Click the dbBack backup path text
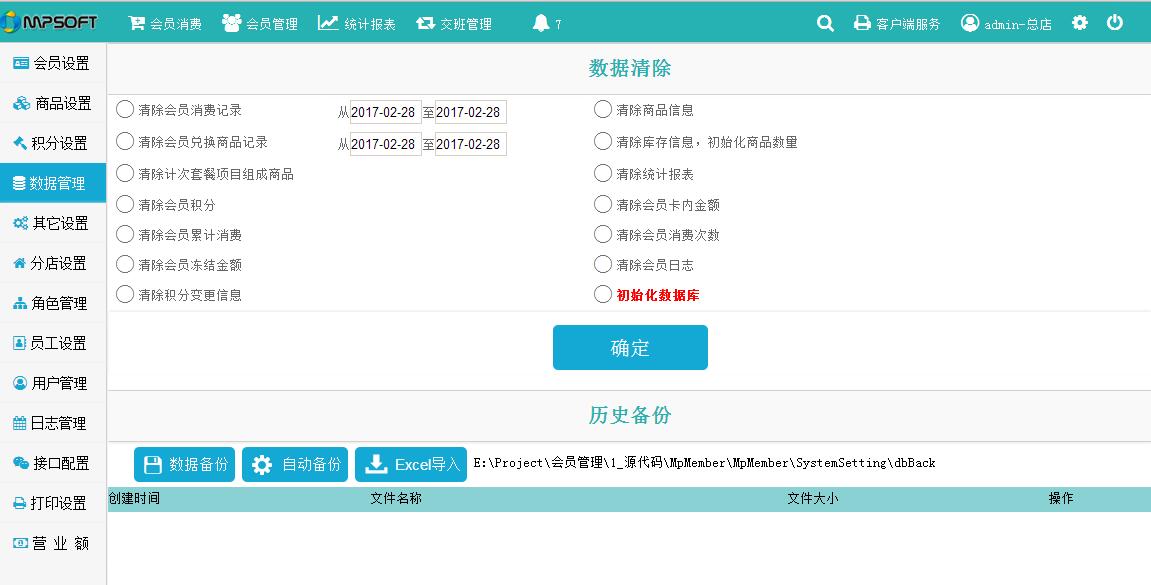 (x=704, y=463)
